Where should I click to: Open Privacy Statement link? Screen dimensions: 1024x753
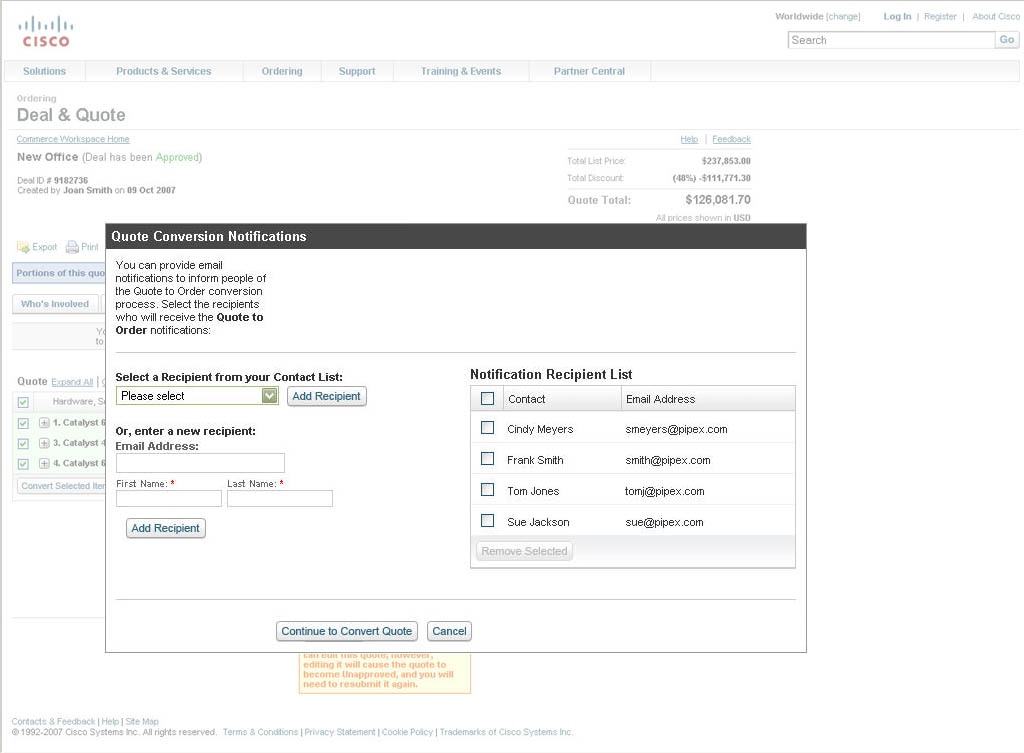[x=340, y=732]
